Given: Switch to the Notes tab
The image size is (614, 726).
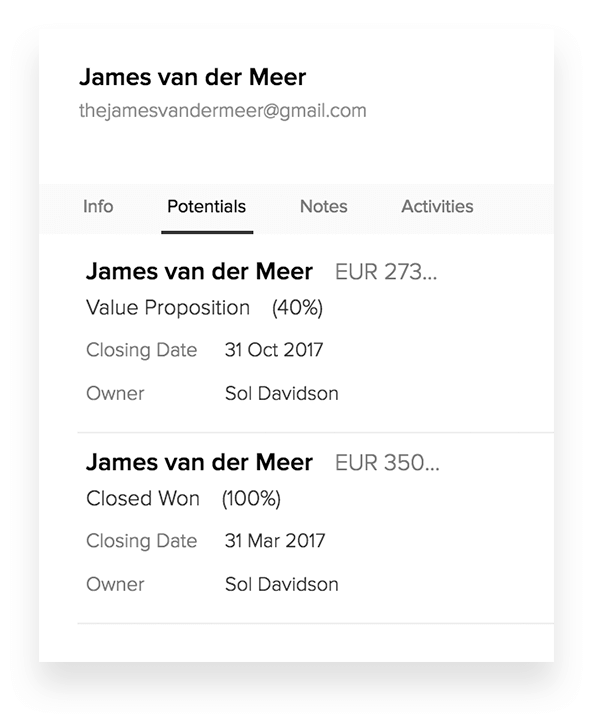Looking at the screenshot, I should point(323,207).
